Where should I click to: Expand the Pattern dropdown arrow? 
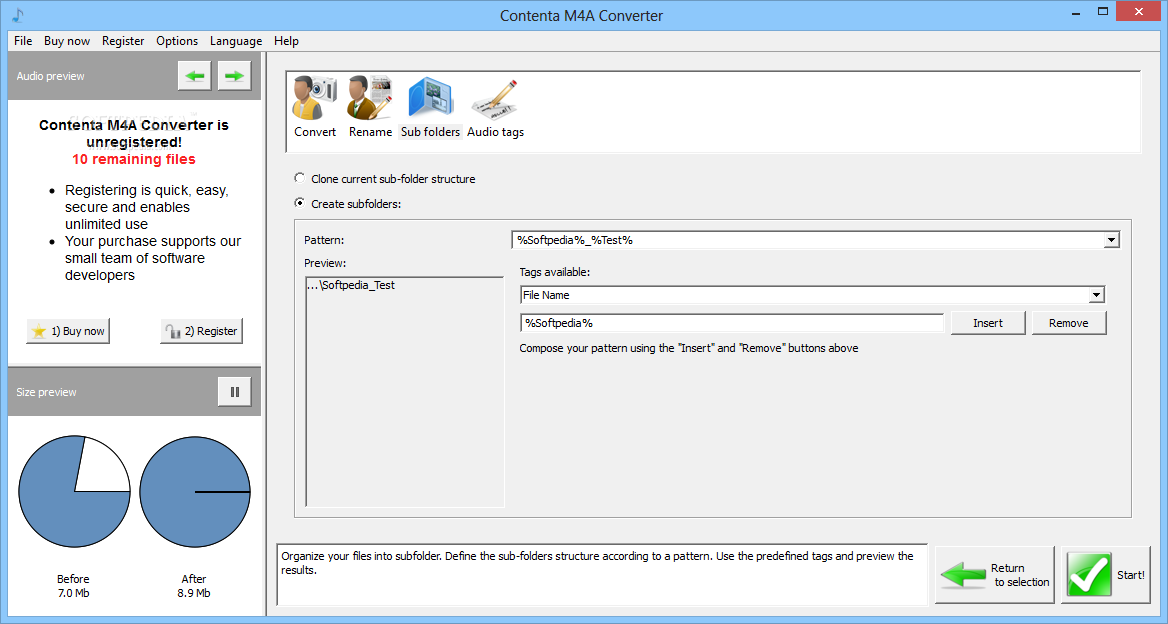(1111, 240)
